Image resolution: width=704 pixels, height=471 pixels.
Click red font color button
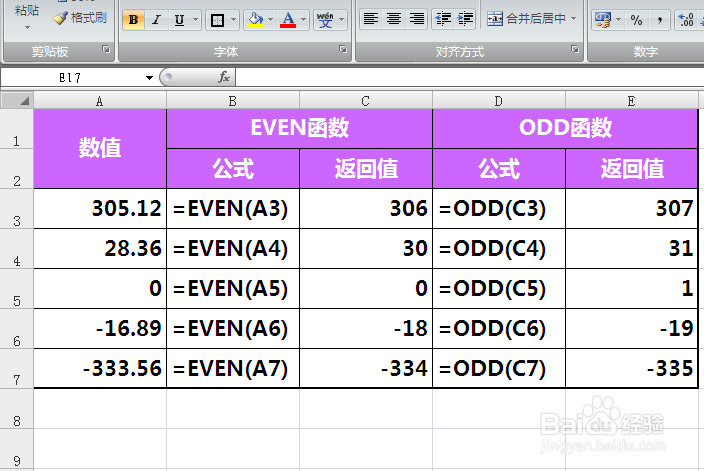(x=288, y=20)
